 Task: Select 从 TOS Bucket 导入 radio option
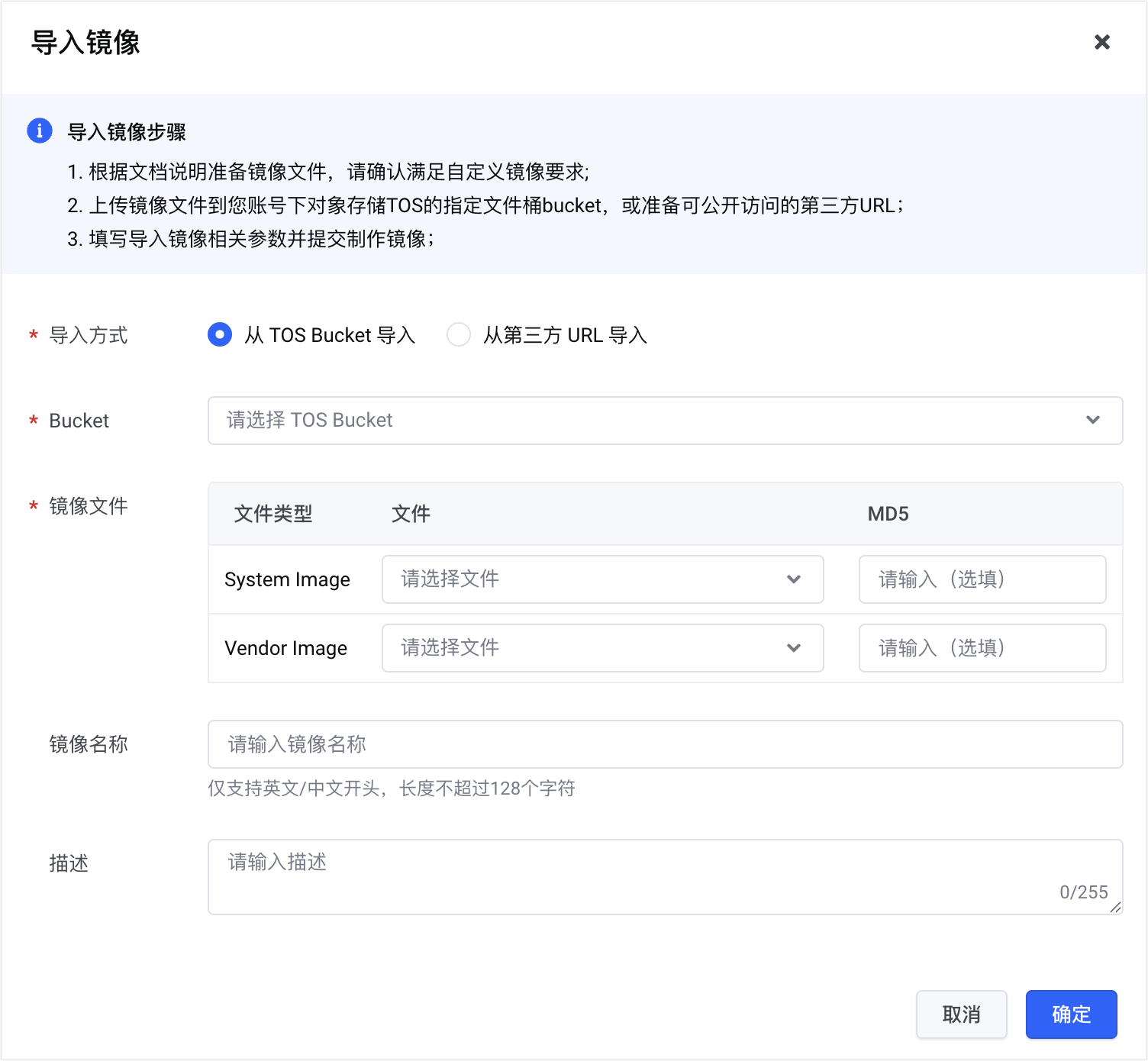[220, 334]
